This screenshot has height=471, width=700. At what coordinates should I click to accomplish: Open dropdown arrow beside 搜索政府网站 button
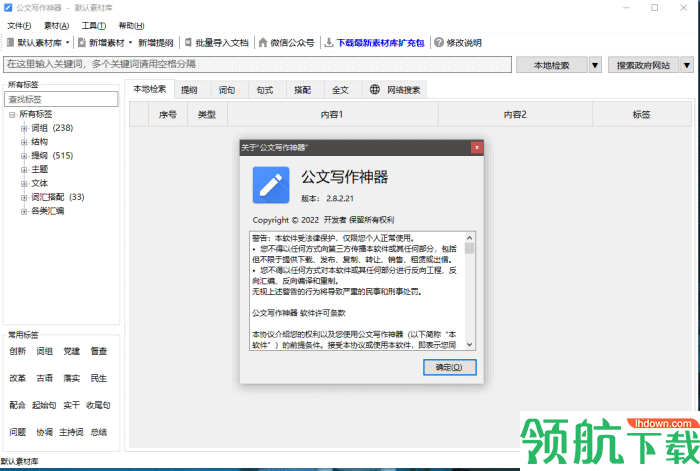click(687, 65)
